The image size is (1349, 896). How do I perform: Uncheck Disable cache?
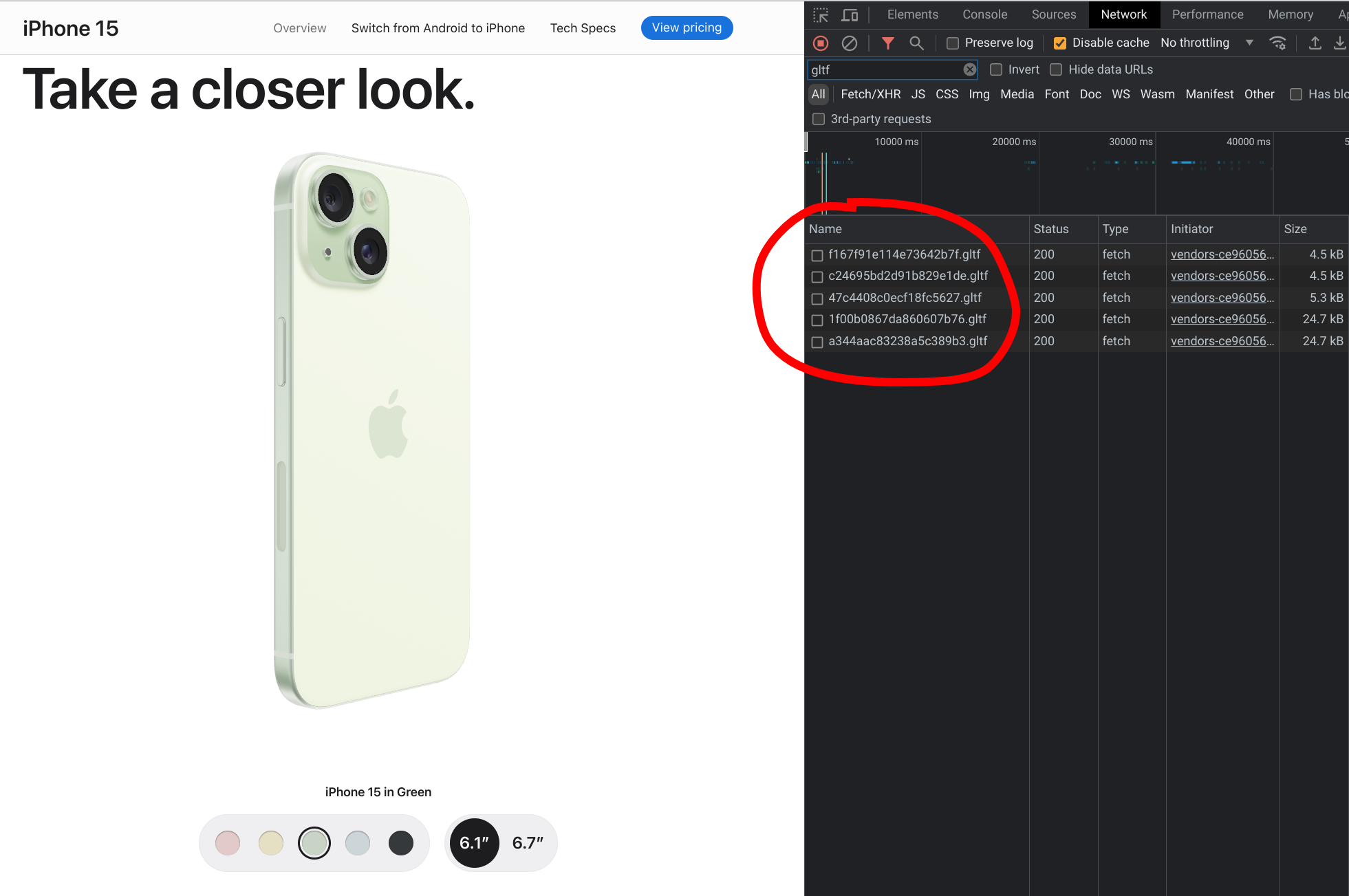[1060, 43]
